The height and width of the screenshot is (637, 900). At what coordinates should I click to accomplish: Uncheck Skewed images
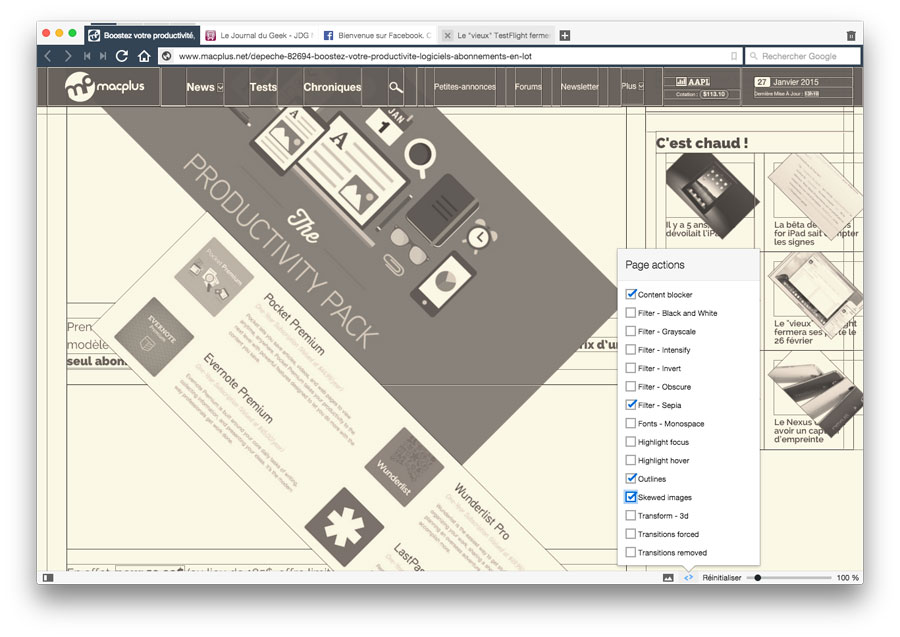pos(631,497)
